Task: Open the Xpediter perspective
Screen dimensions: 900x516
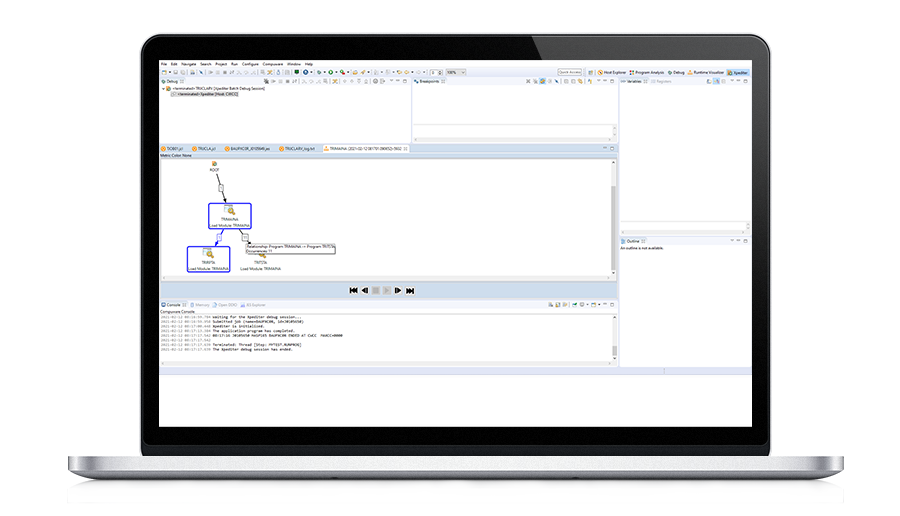Action: point(739,72)
